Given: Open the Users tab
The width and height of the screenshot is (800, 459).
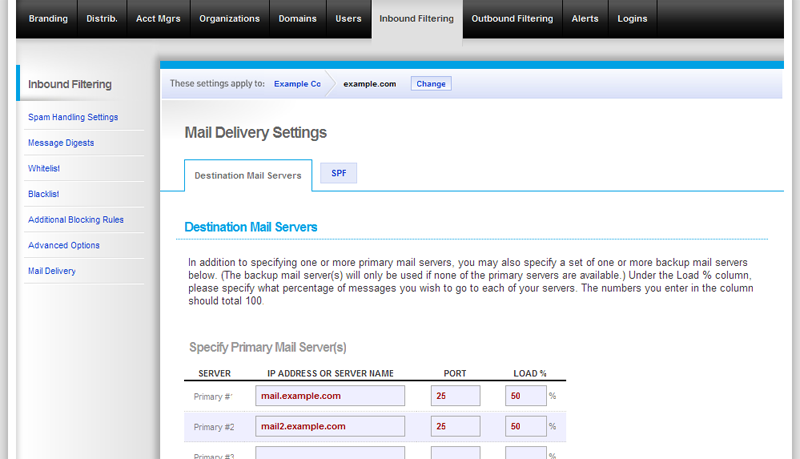Looking at the screenshot, I should [348, 19].
